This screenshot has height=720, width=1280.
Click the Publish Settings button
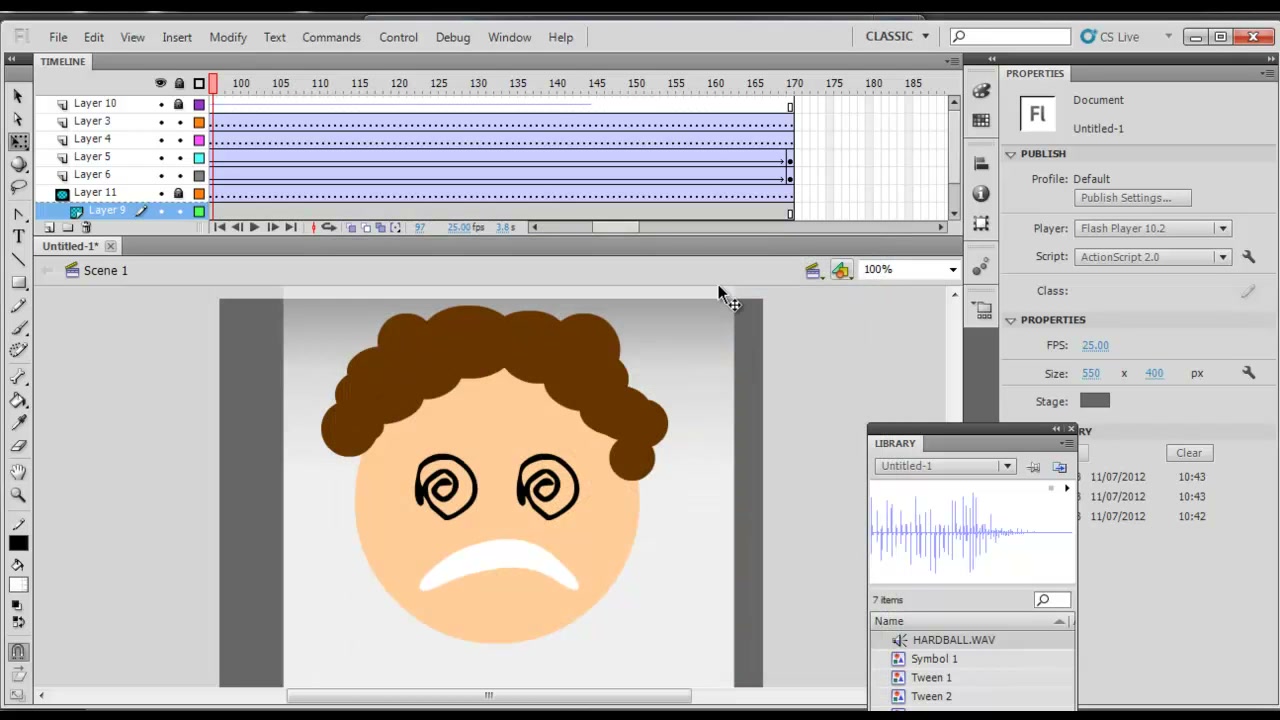coord(1132,198)
